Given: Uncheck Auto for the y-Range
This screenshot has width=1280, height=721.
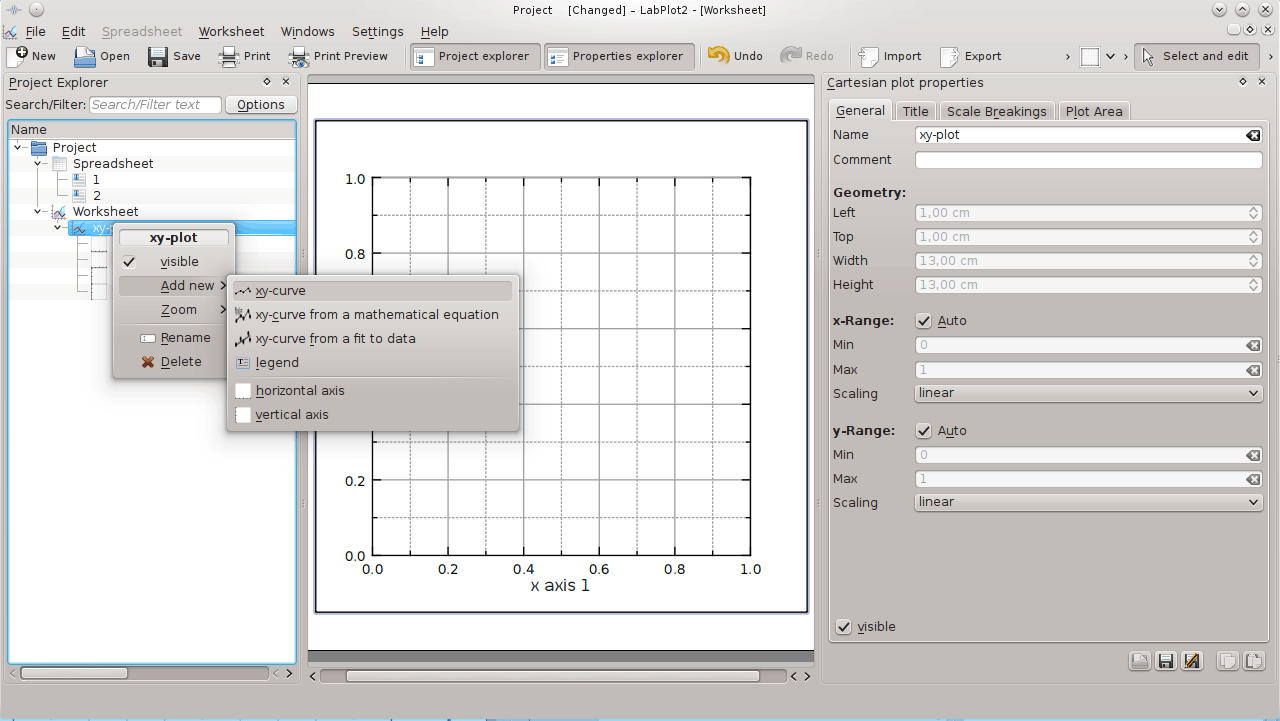Looking at the screenshot, I should point(924,431).
